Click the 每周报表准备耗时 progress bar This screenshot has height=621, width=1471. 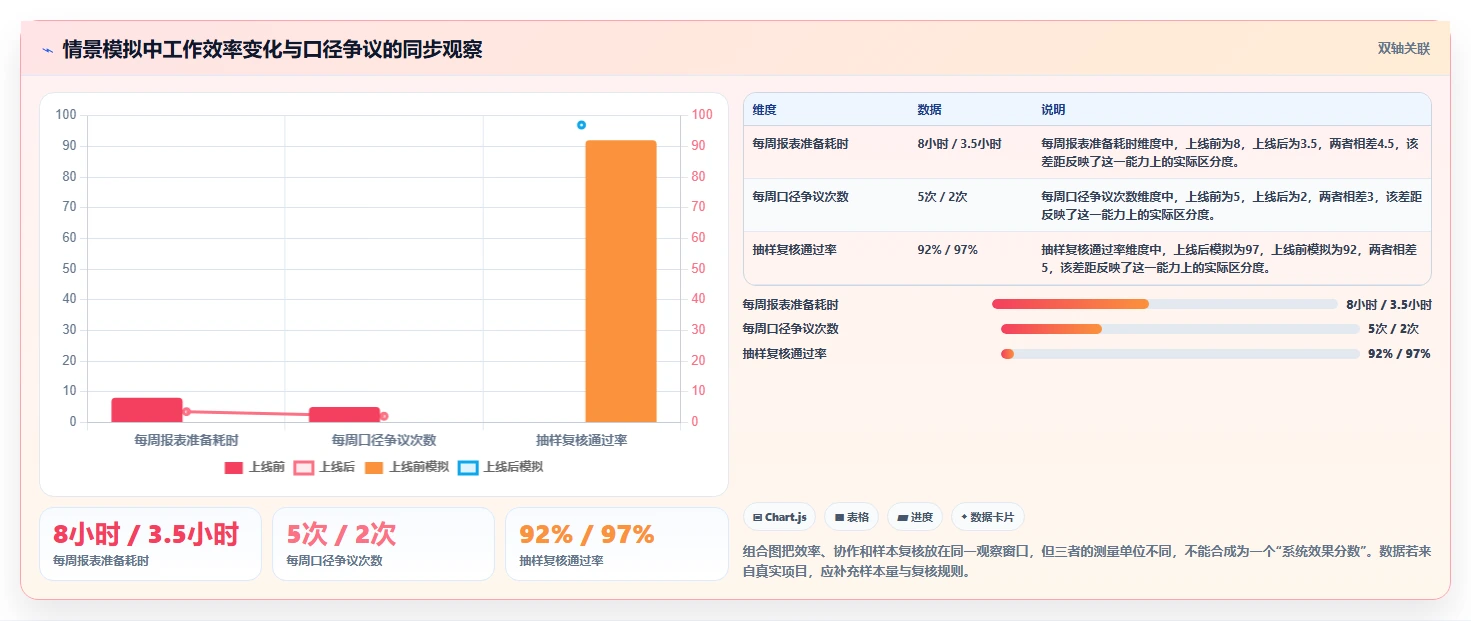tap(1165, 304)
